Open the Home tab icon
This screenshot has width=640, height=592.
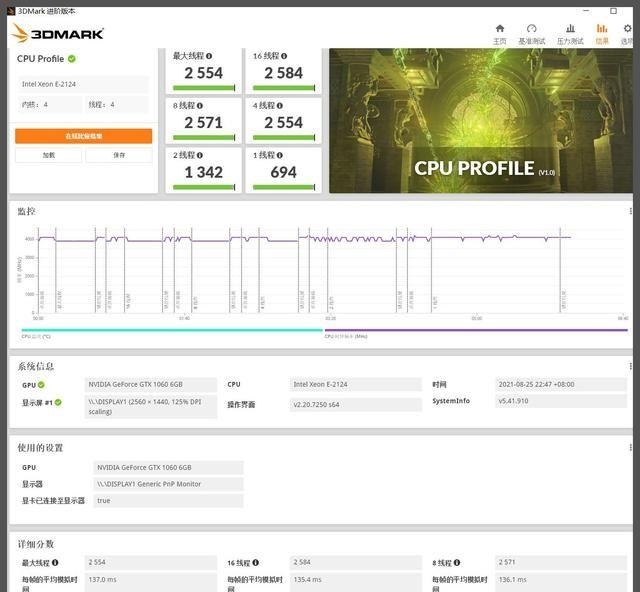(x=500, y=29)
